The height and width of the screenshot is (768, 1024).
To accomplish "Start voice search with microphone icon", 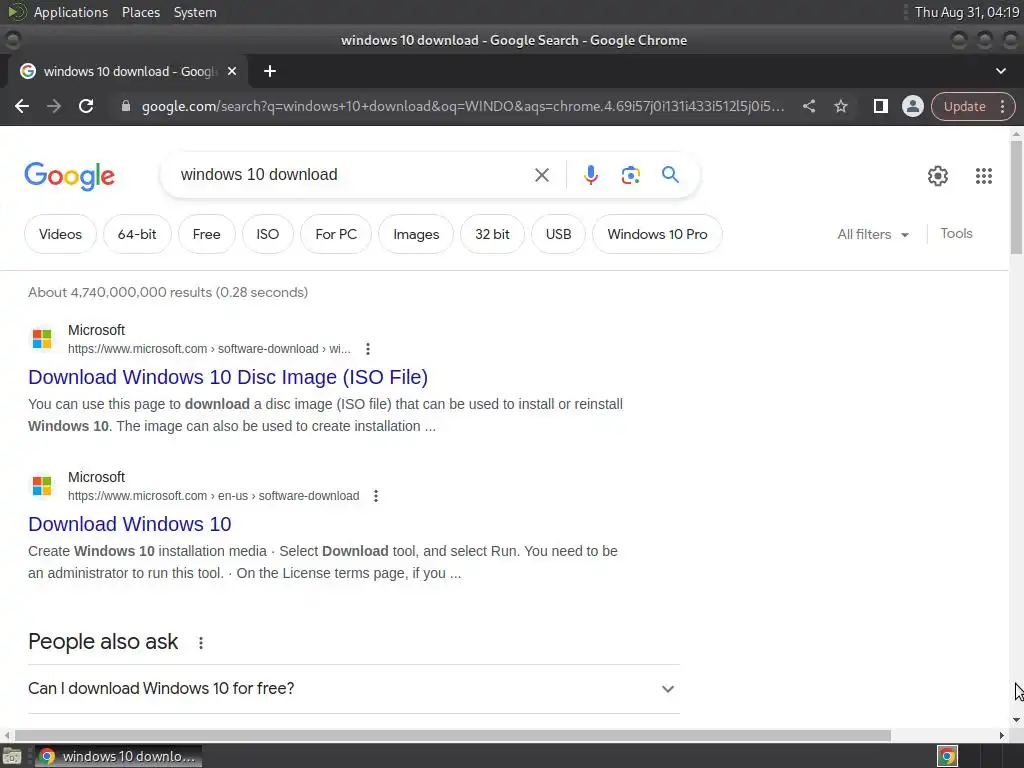I will [590, 175].
